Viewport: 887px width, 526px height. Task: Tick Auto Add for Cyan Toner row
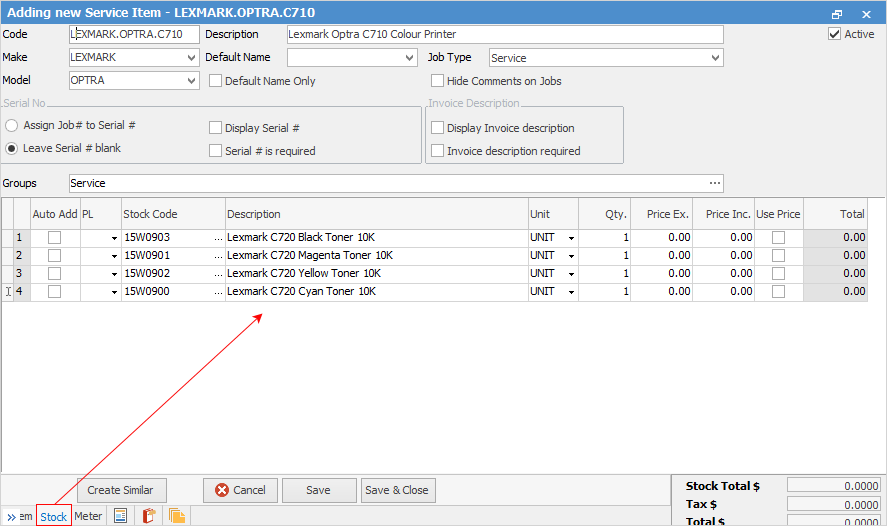coord(54,292)
